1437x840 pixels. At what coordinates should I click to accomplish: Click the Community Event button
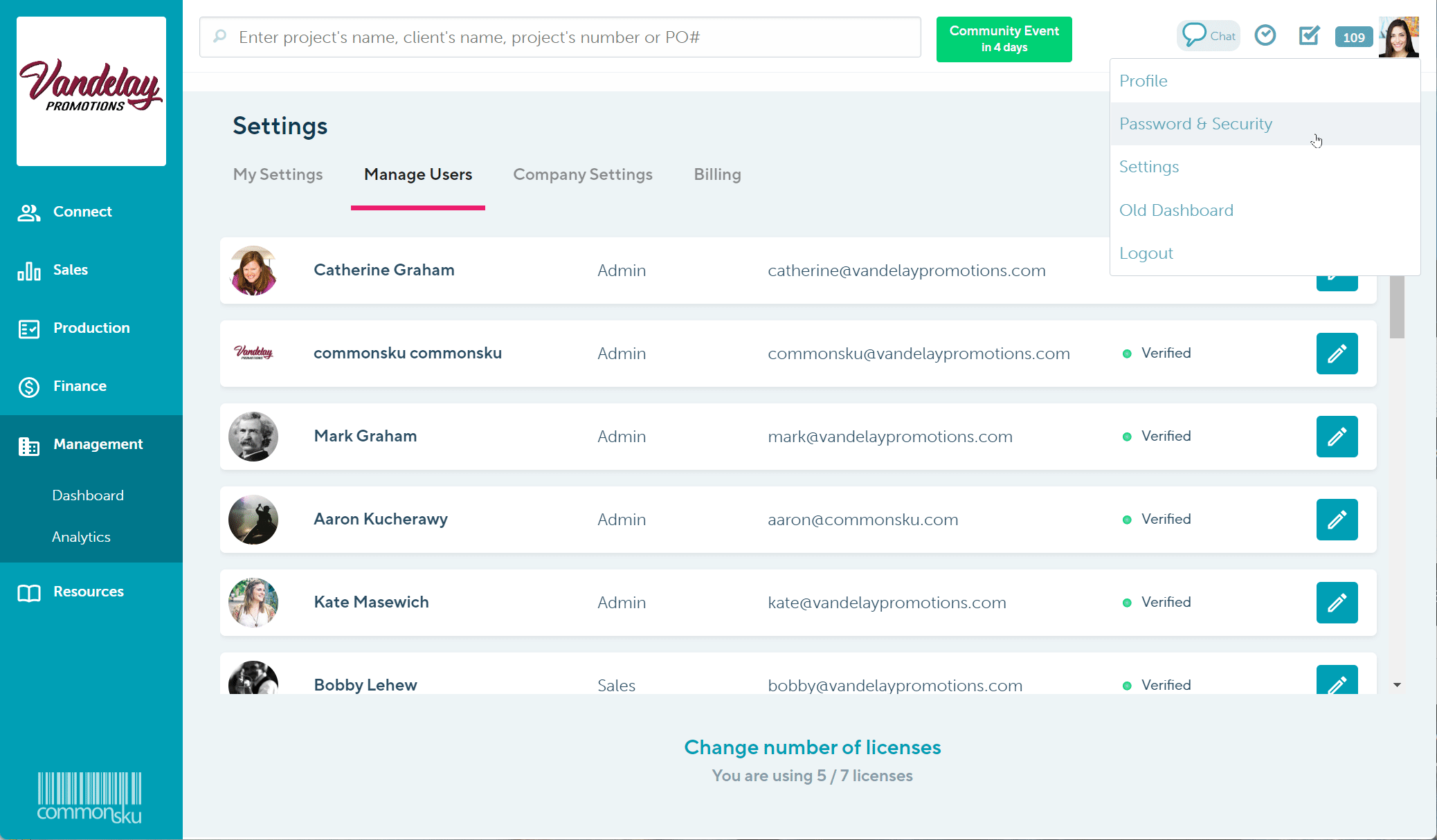1004,39
